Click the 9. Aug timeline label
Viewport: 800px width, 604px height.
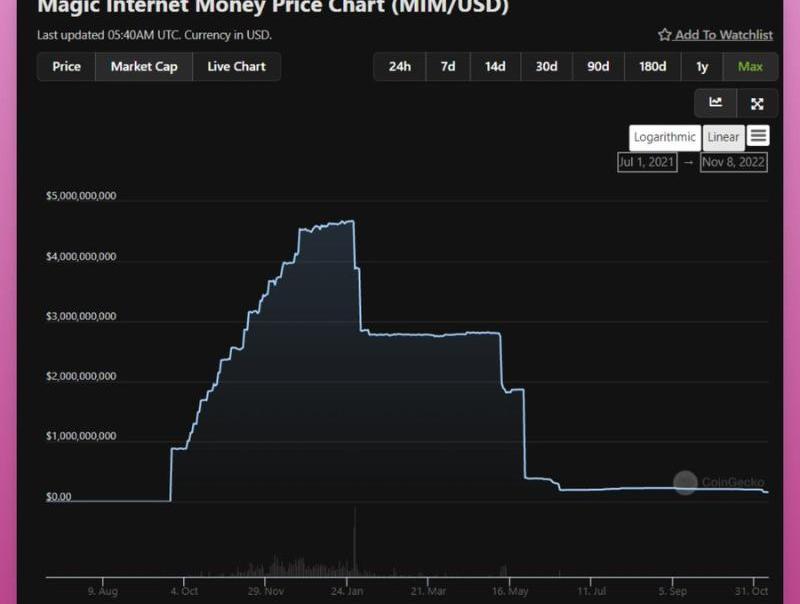103,591
